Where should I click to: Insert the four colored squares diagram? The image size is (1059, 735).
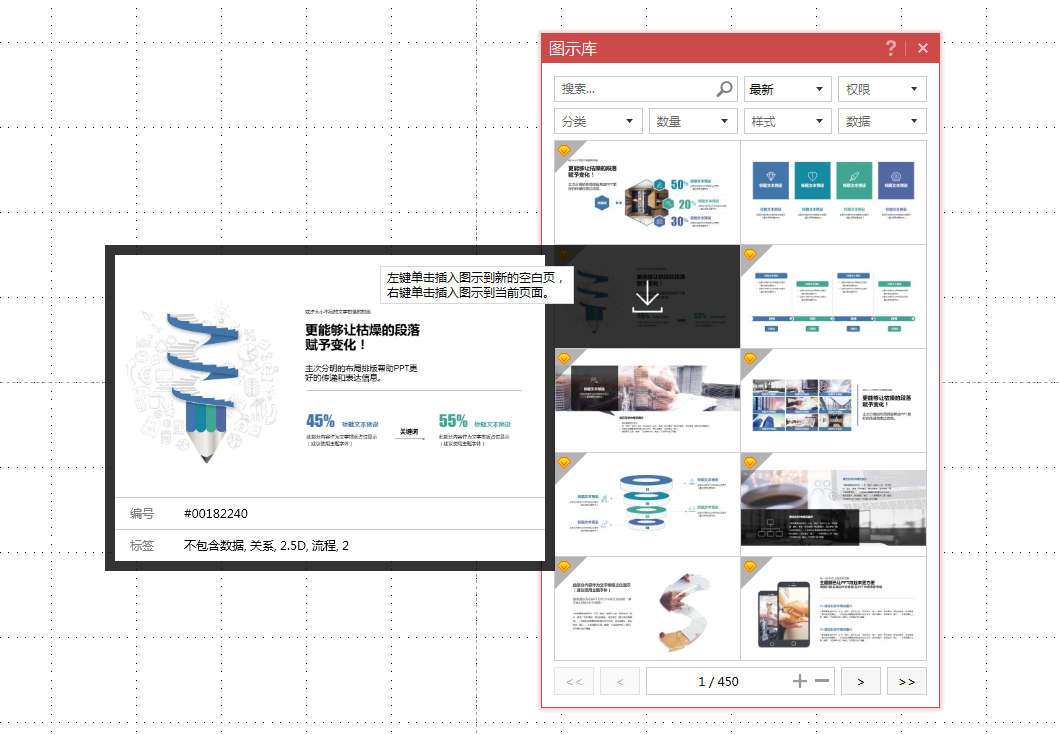tap(833, 193)
